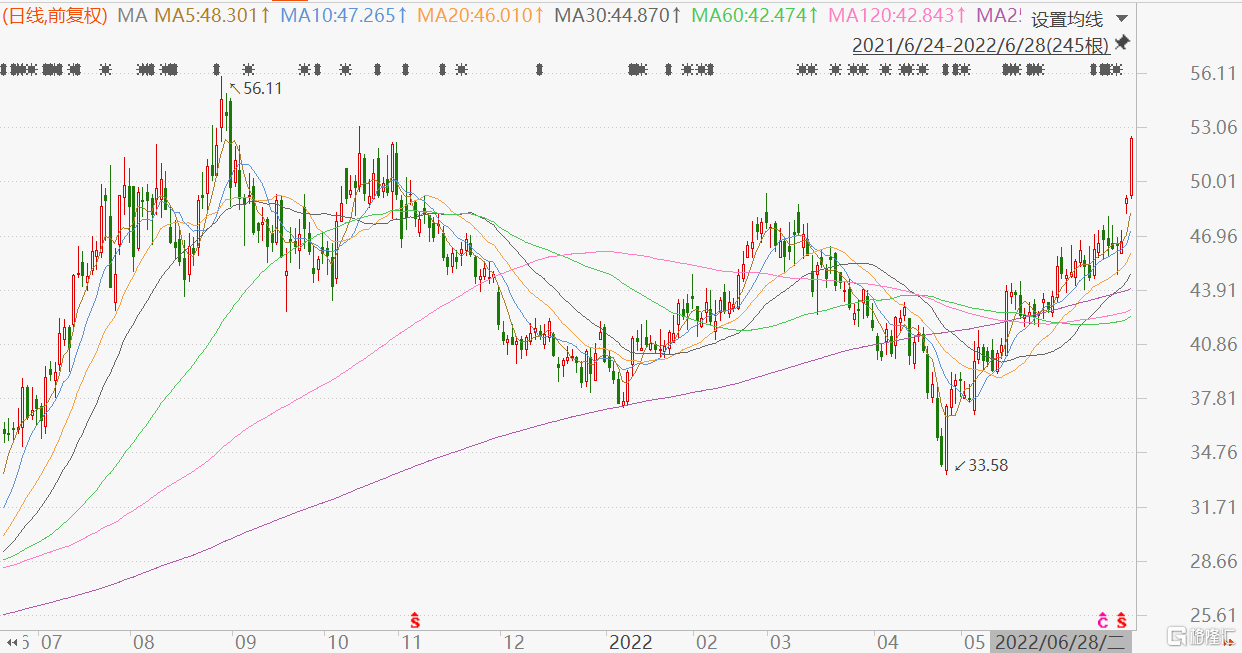Image resolution: width=1242 pixels, height=653 pixels.
Task: Click the scroll-left double arrow icon
Action: [x=12, y=641]
